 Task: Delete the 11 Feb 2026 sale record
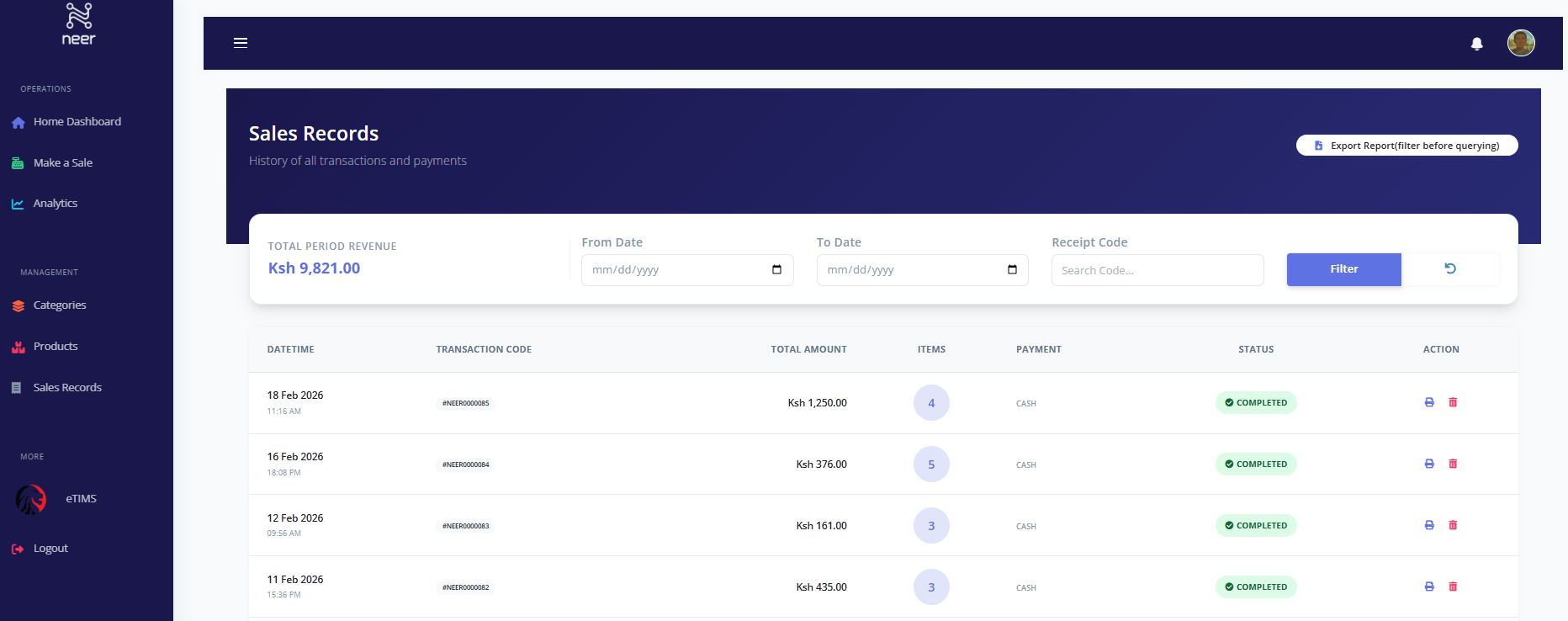[x=1453, y=586]
